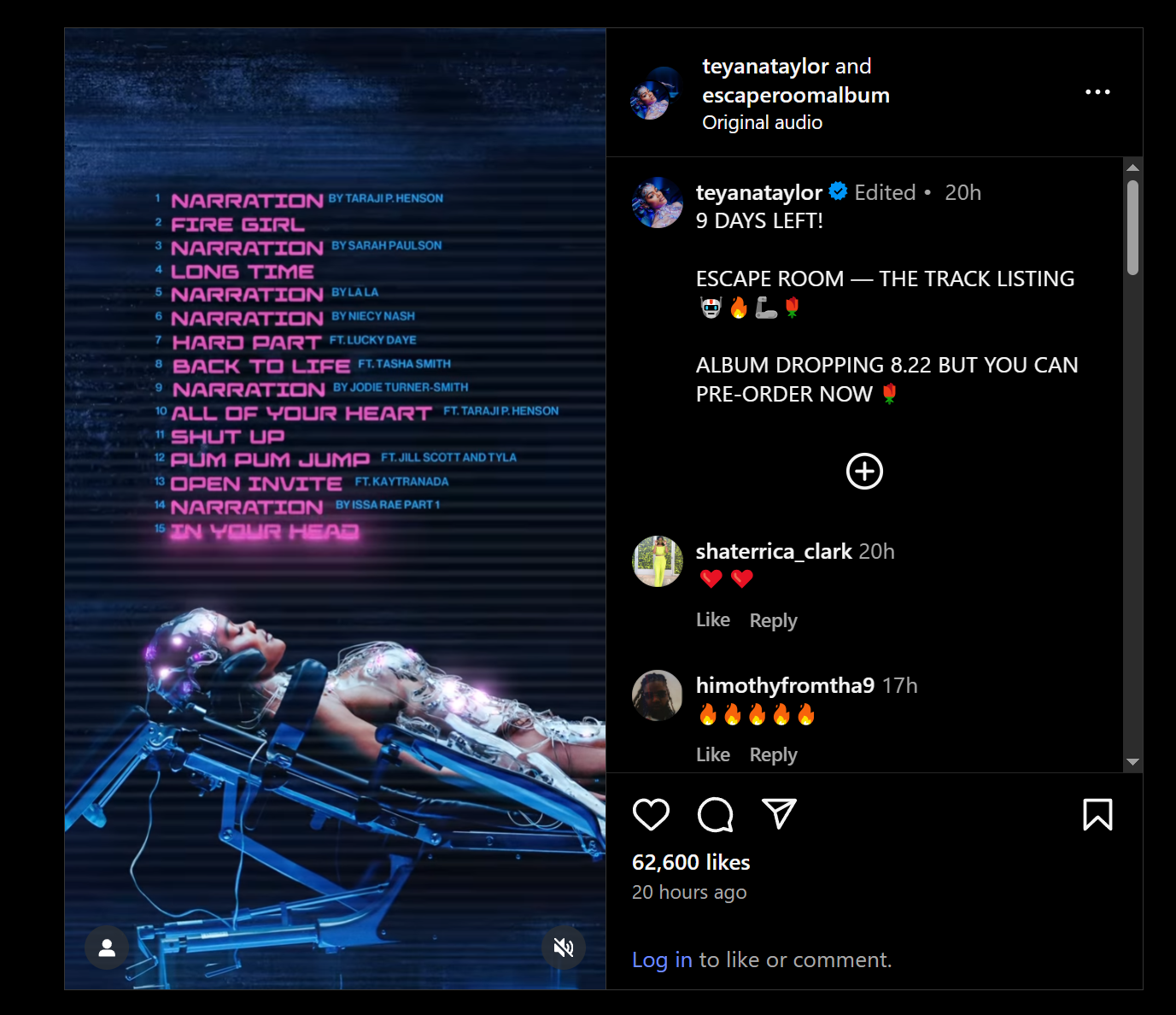The image size is (1176, 1015).
Task: Reply to shaterrica_clark's comment
Action: (x=774, y=620)
